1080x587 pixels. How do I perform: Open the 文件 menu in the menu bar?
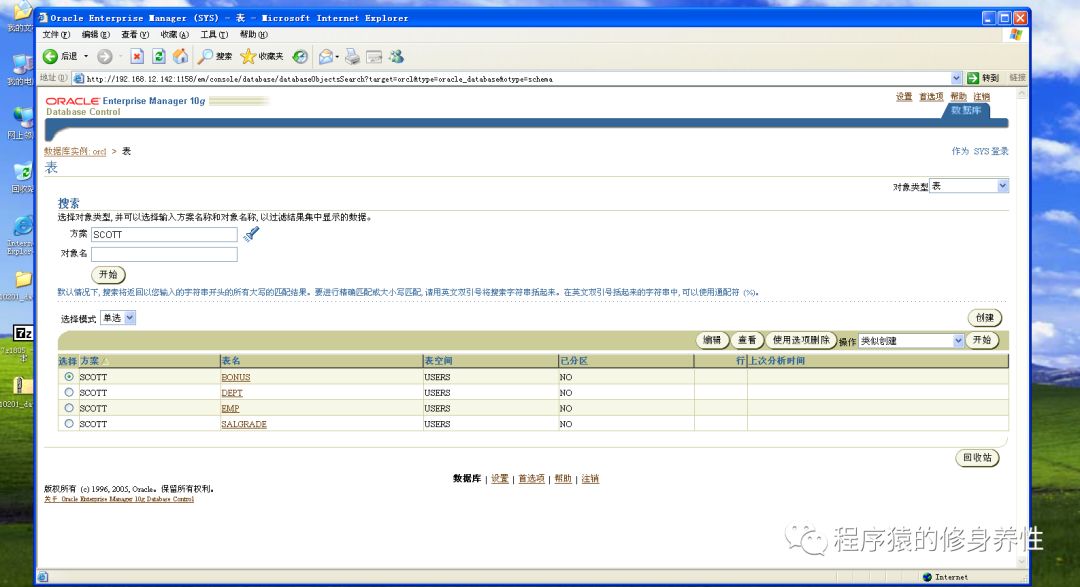(57, 33)
